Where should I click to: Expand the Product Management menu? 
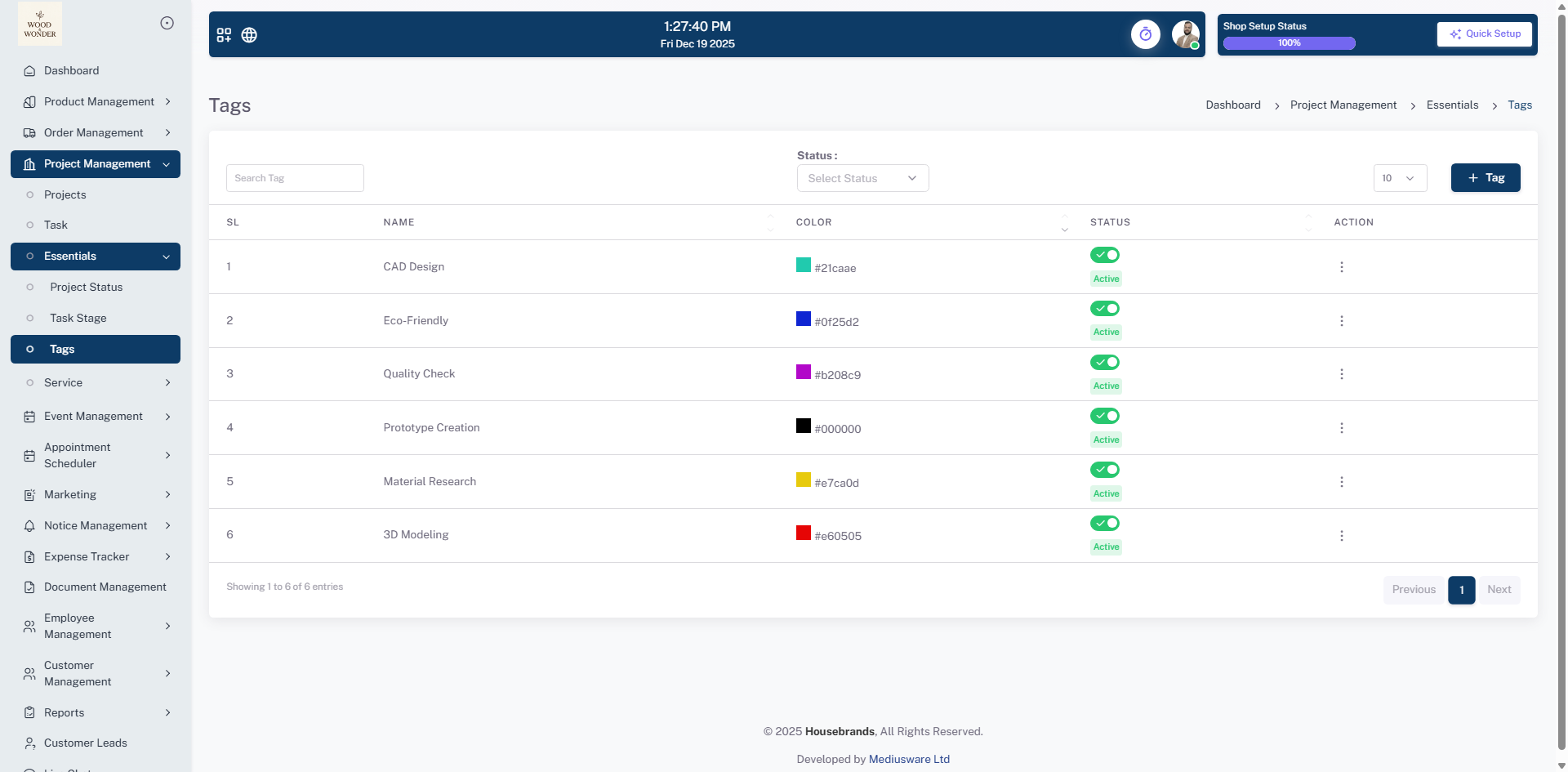point(99,102)
